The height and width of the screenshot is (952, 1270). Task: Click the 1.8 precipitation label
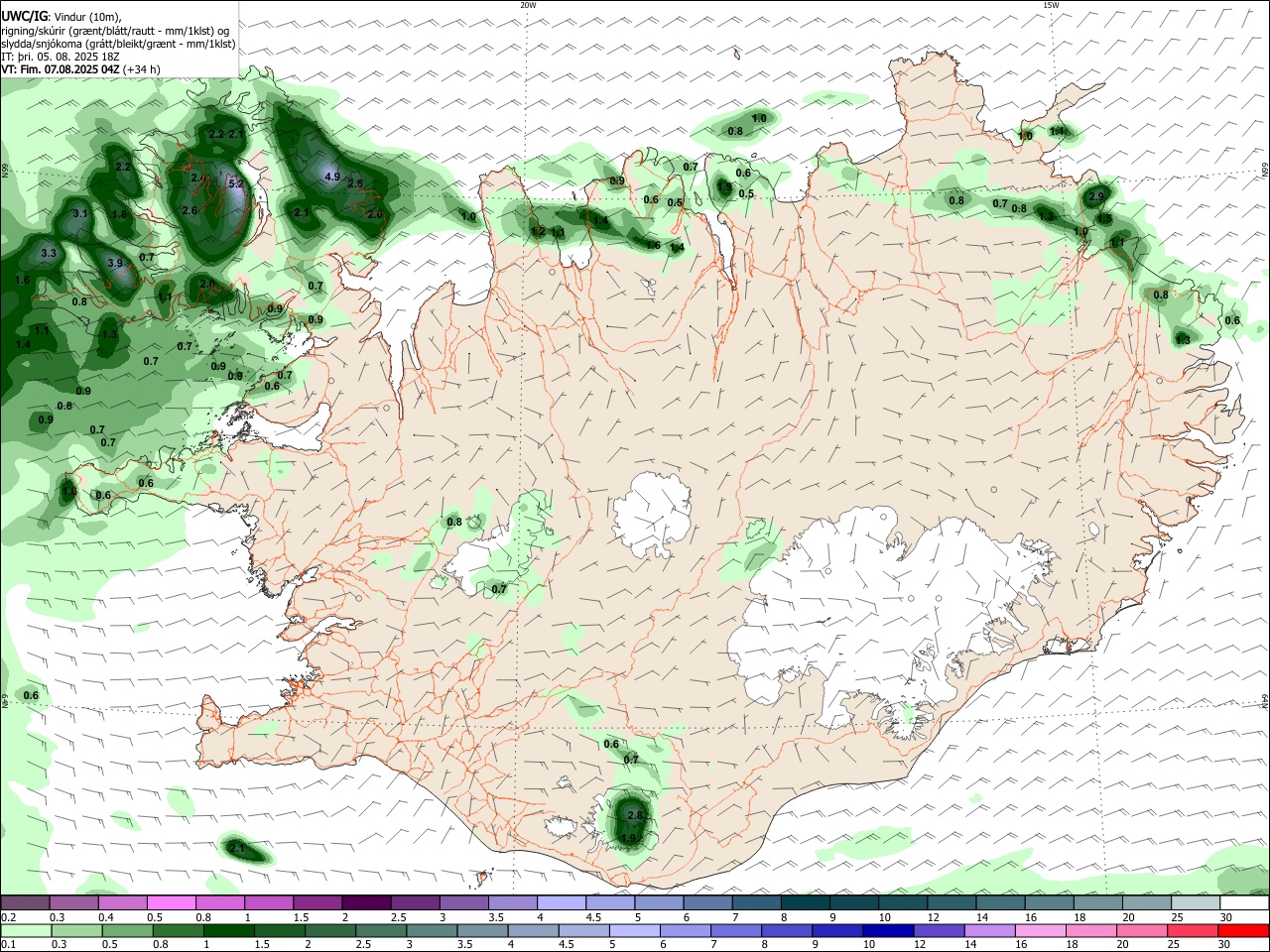(119, 214)
